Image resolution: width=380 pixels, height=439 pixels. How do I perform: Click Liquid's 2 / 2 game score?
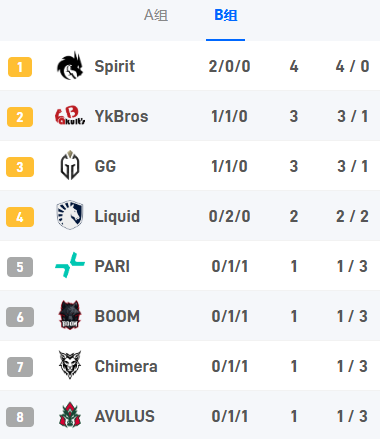[x=352, y=216]
